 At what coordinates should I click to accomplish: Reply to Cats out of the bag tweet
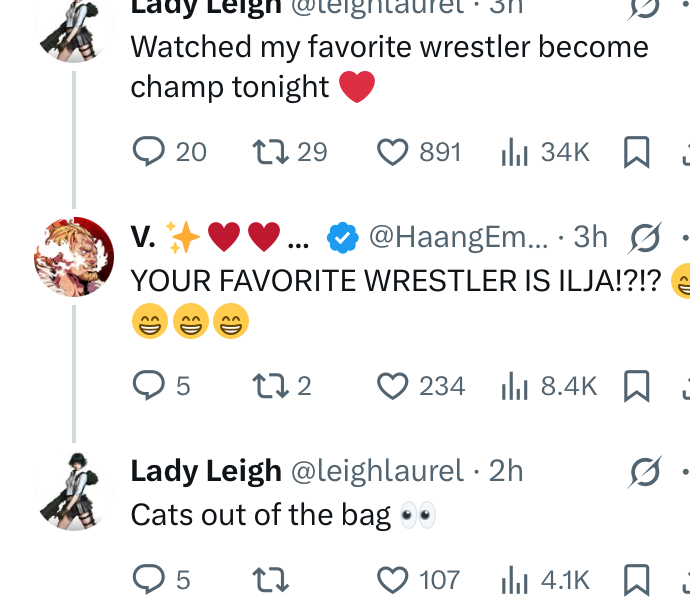pyautogui.click(x=149, y=579)
